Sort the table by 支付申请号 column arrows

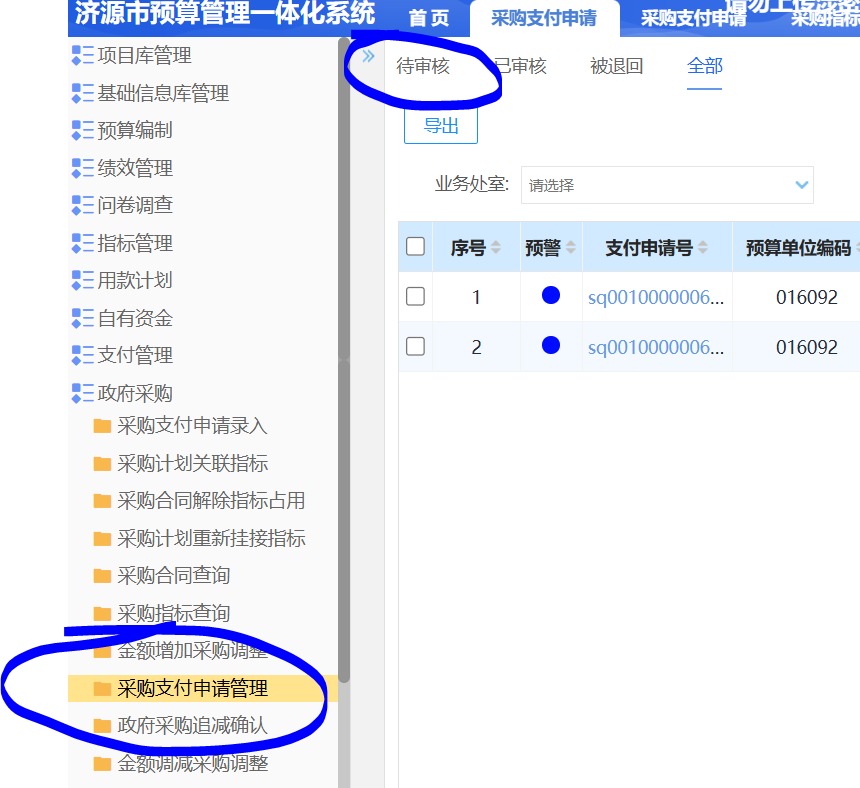click(703, 248)
